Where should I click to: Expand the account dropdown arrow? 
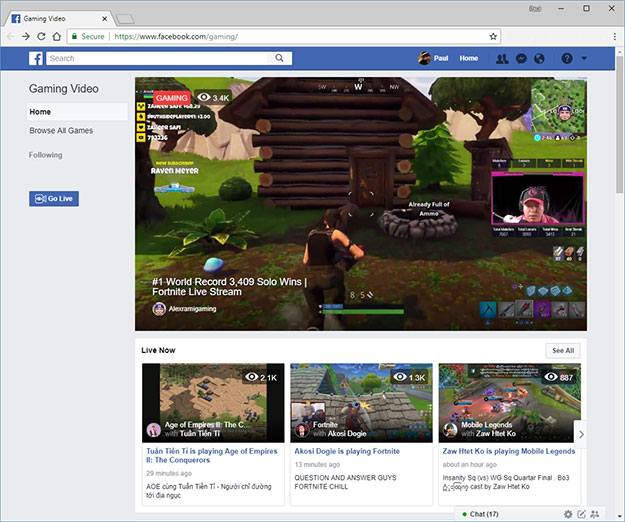click(x=584, y=58)
